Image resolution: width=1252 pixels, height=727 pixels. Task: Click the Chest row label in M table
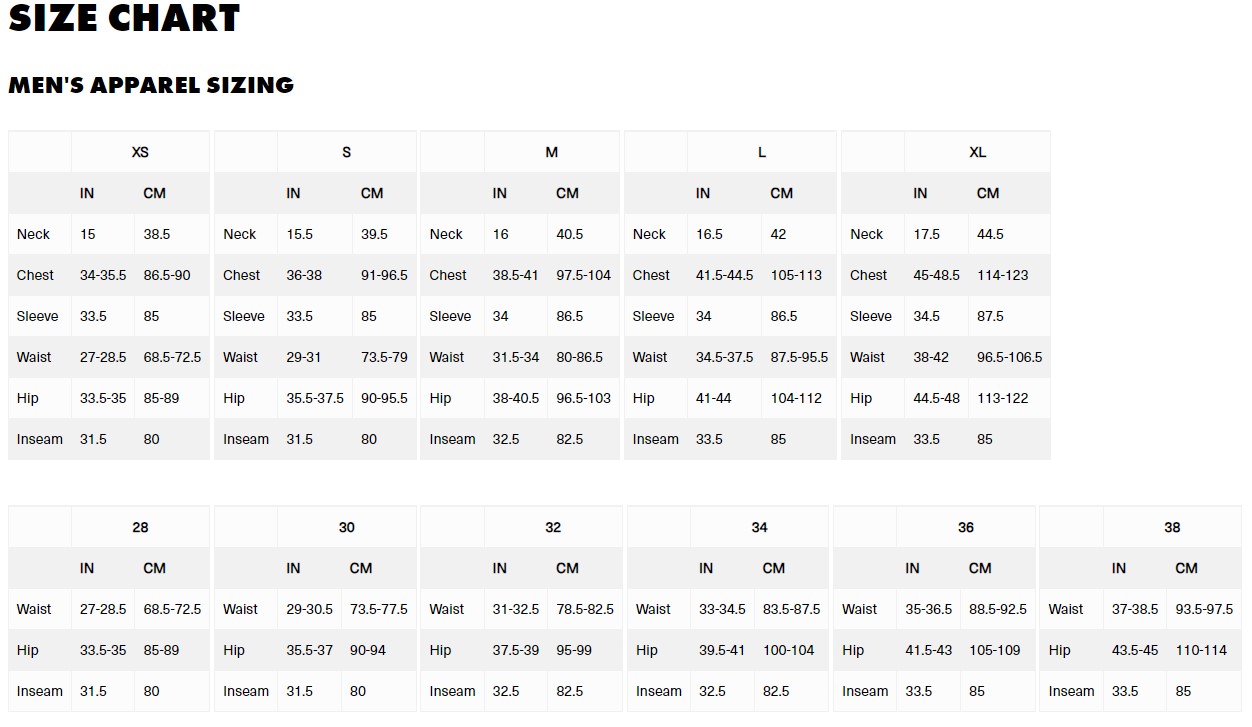(x=448, y=275)
